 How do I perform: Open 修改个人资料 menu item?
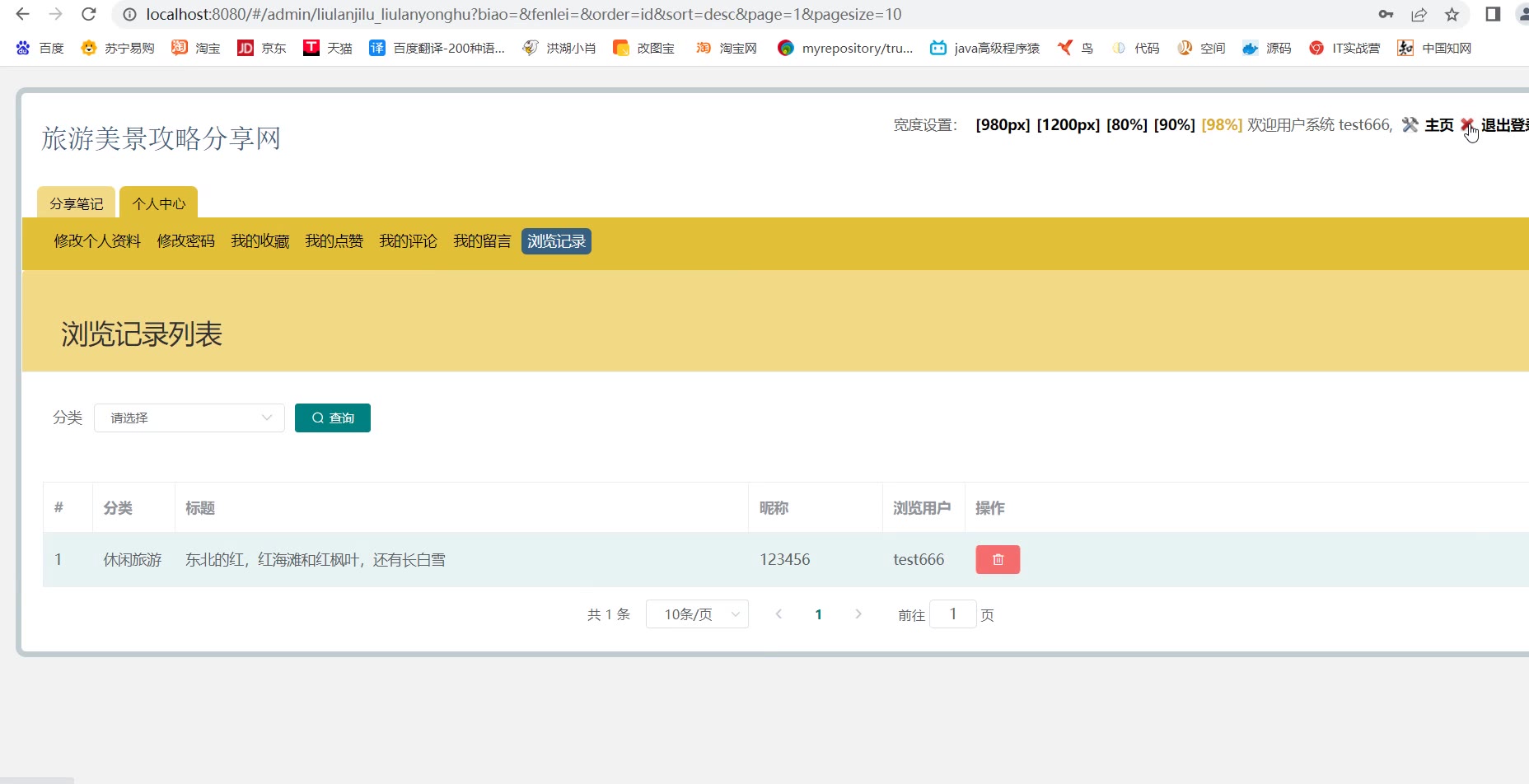pyautogui.click(x=97, y=241)
